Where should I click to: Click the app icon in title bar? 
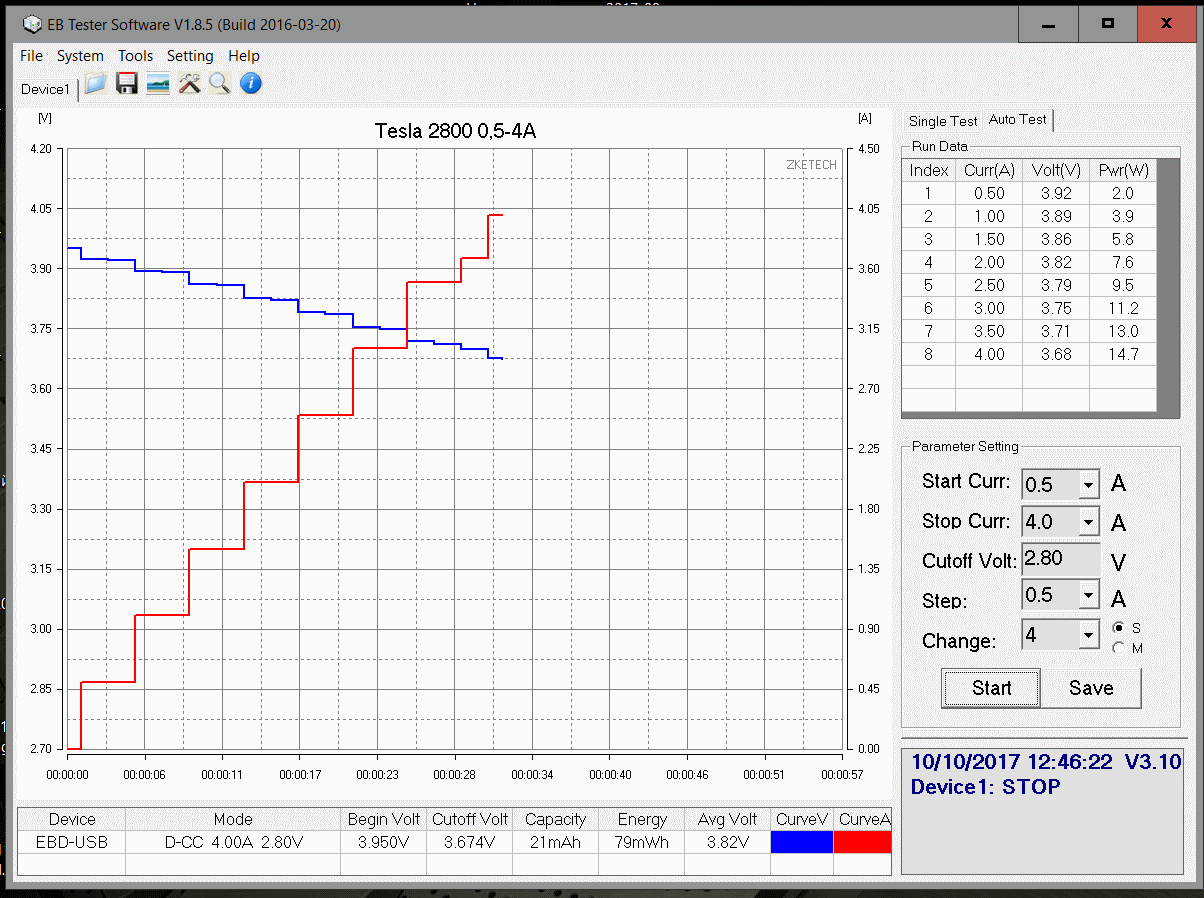click(x=33, y=23)
